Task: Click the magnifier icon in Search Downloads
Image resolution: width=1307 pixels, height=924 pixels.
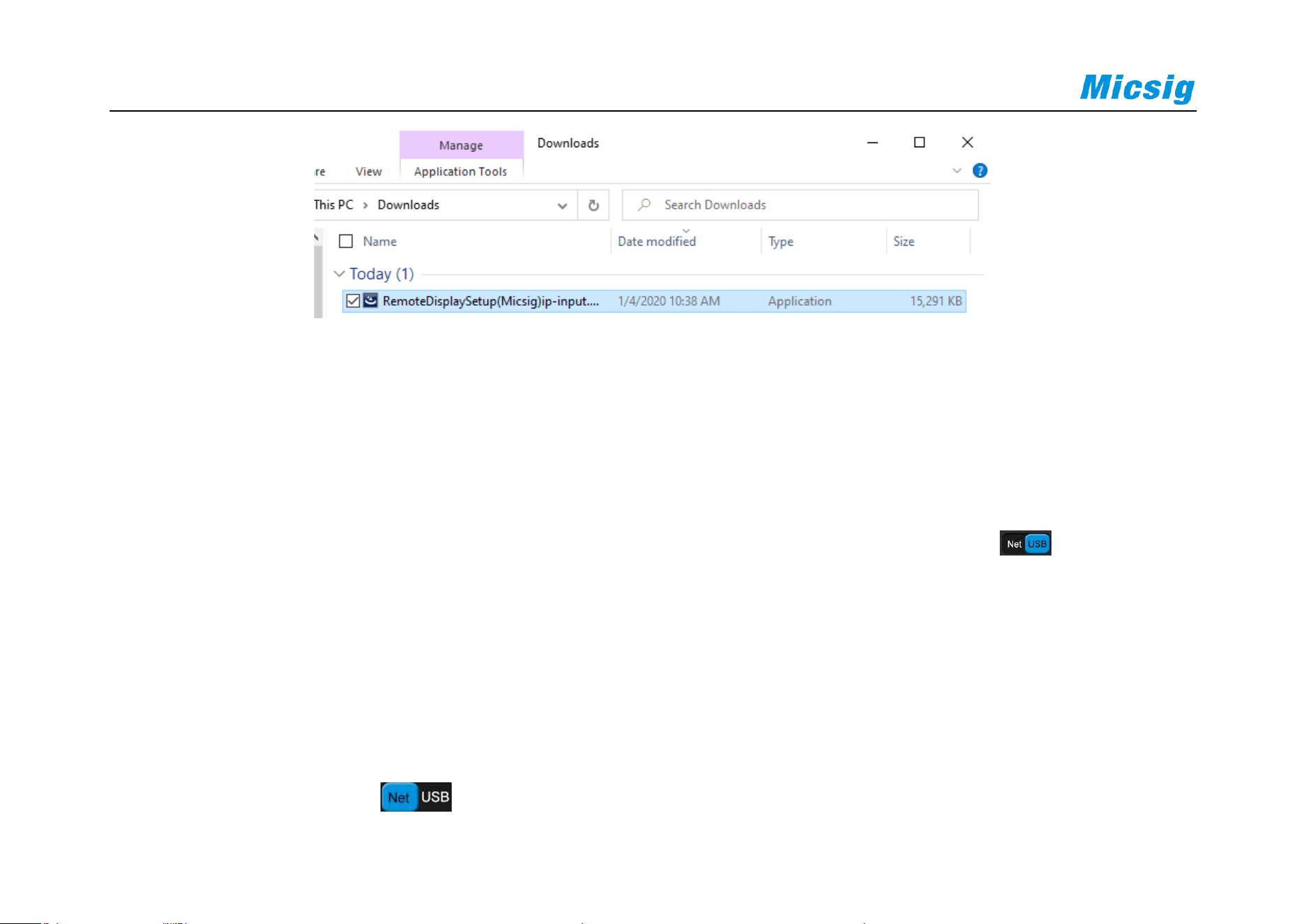Action: [x=644, y=204]
